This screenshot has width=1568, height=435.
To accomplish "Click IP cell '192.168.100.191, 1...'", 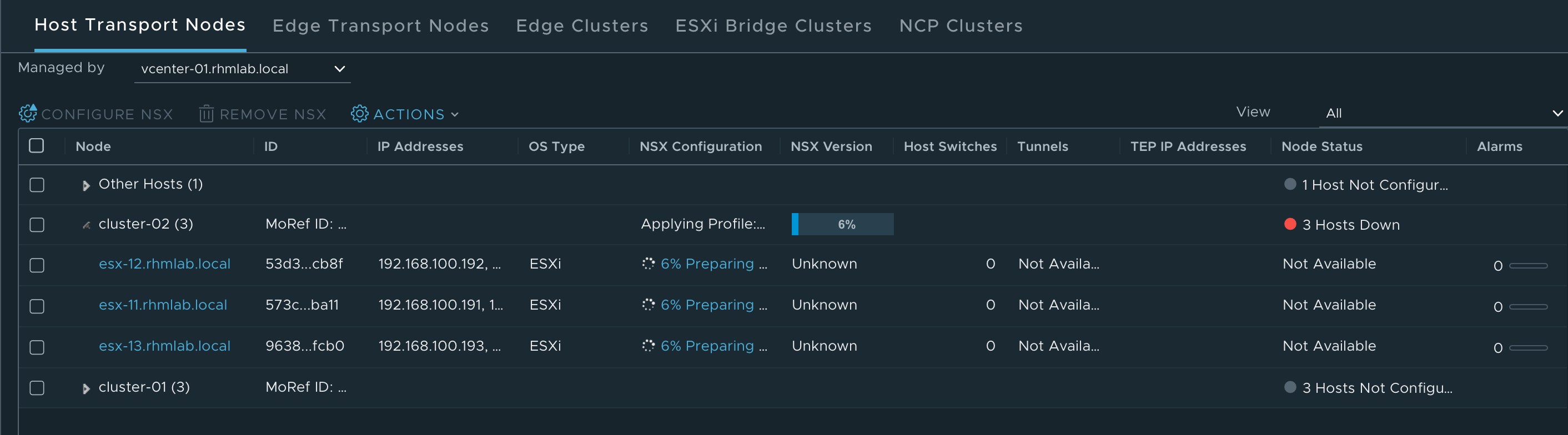I will pyautogui.click(x=441, y=304).
